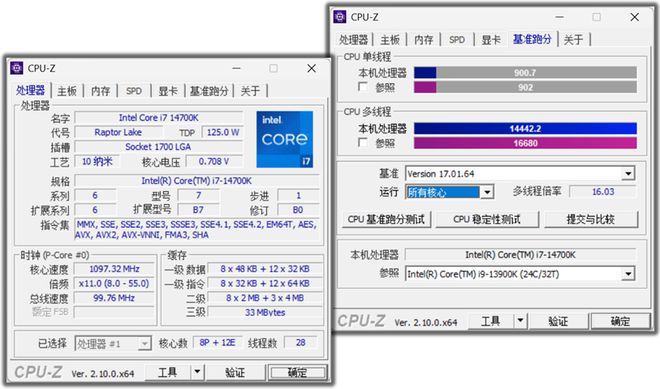Image resolution: width=660 pixels, height=389 pixels.
Task: Minimize the right CPU-Z window
Action: (x=559, y=17)
